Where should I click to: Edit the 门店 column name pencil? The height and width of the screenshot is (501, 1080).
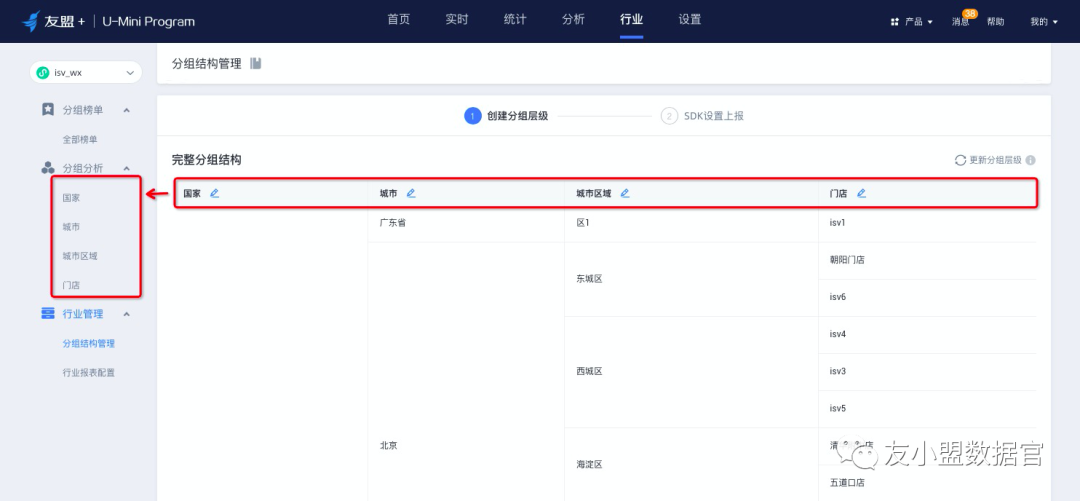pos(861,193)
